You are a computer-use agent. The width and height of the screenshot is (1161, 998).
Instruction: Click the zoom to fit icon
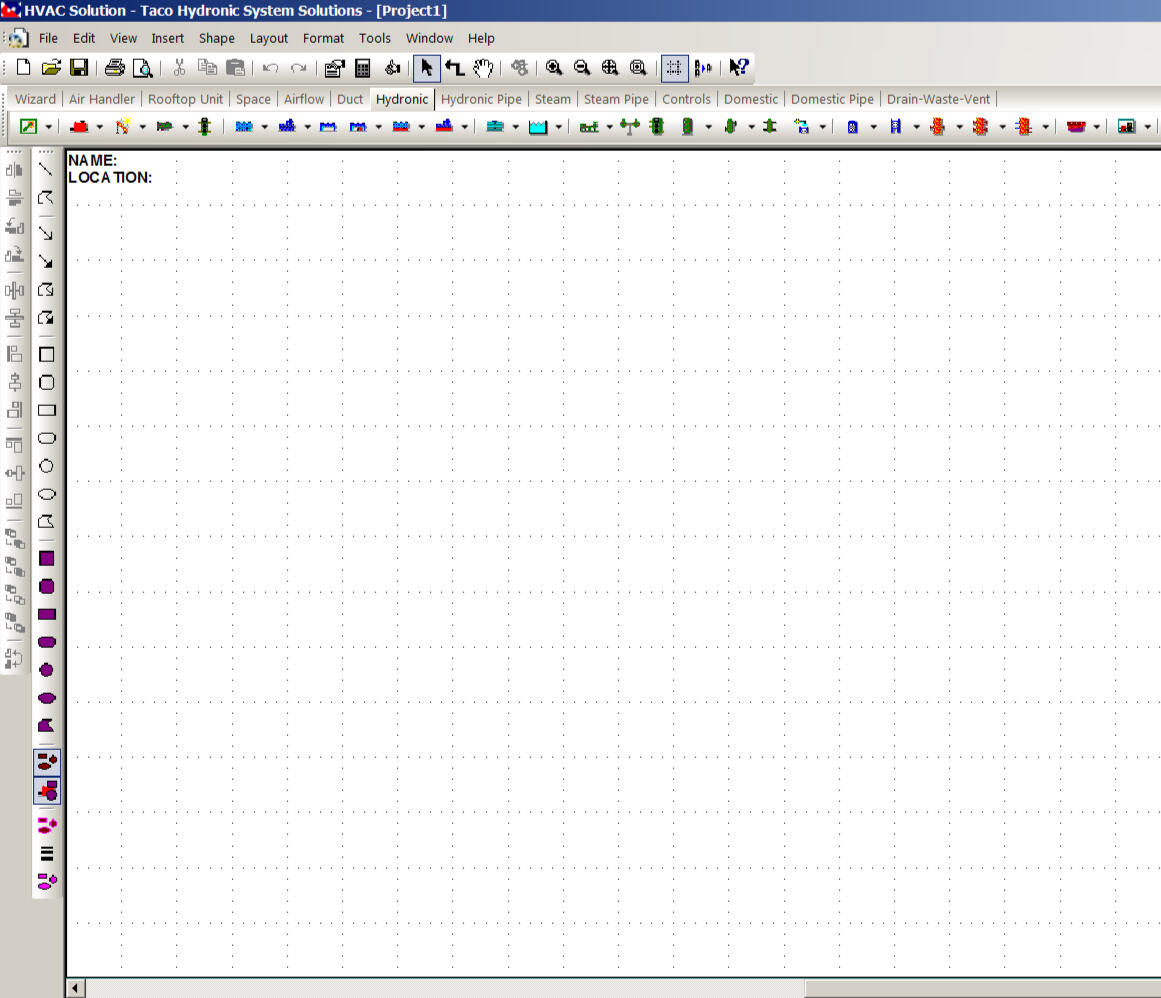tap(610, 67)
